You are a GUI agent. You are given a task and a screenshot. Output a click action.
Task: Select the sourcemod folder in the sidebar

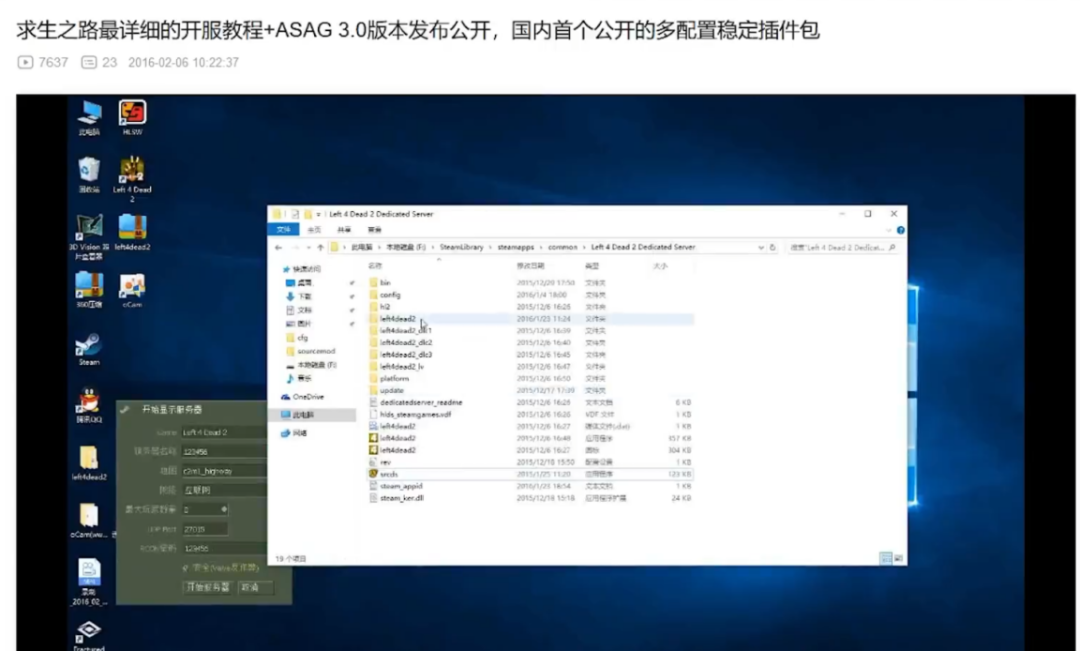311,351
